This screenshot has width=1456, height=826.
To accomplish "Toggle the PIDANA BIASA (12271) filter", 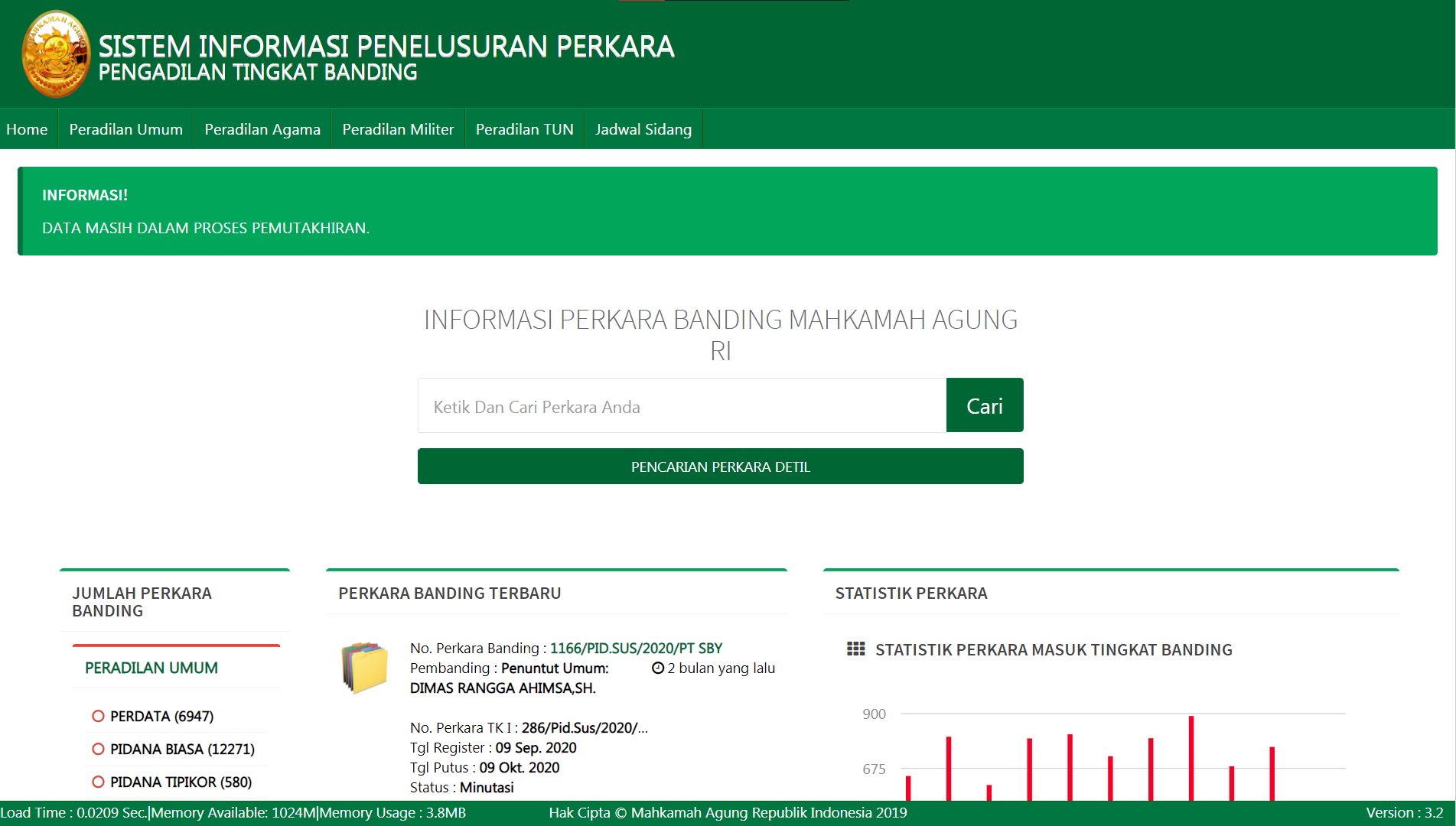I will point(181,749).
